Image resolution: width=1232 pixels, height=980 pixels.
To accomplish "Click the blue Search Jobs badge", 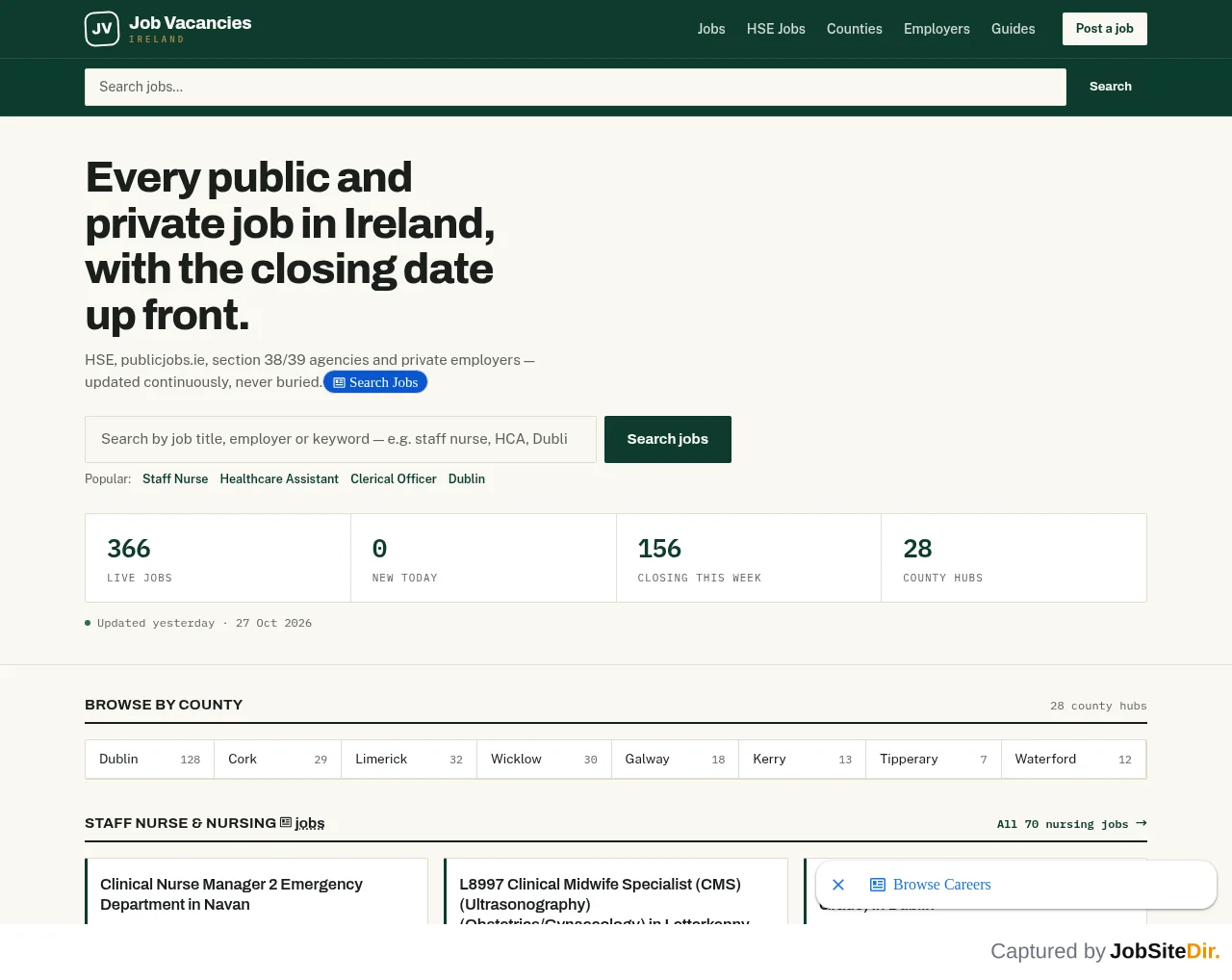I will pos(375,382).
